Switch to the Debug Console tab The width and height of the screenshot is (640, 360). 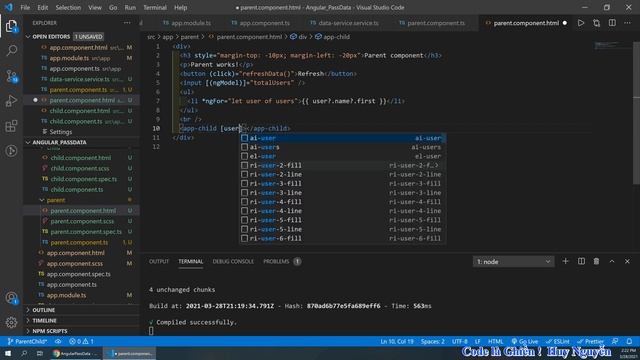pos(233,261)
